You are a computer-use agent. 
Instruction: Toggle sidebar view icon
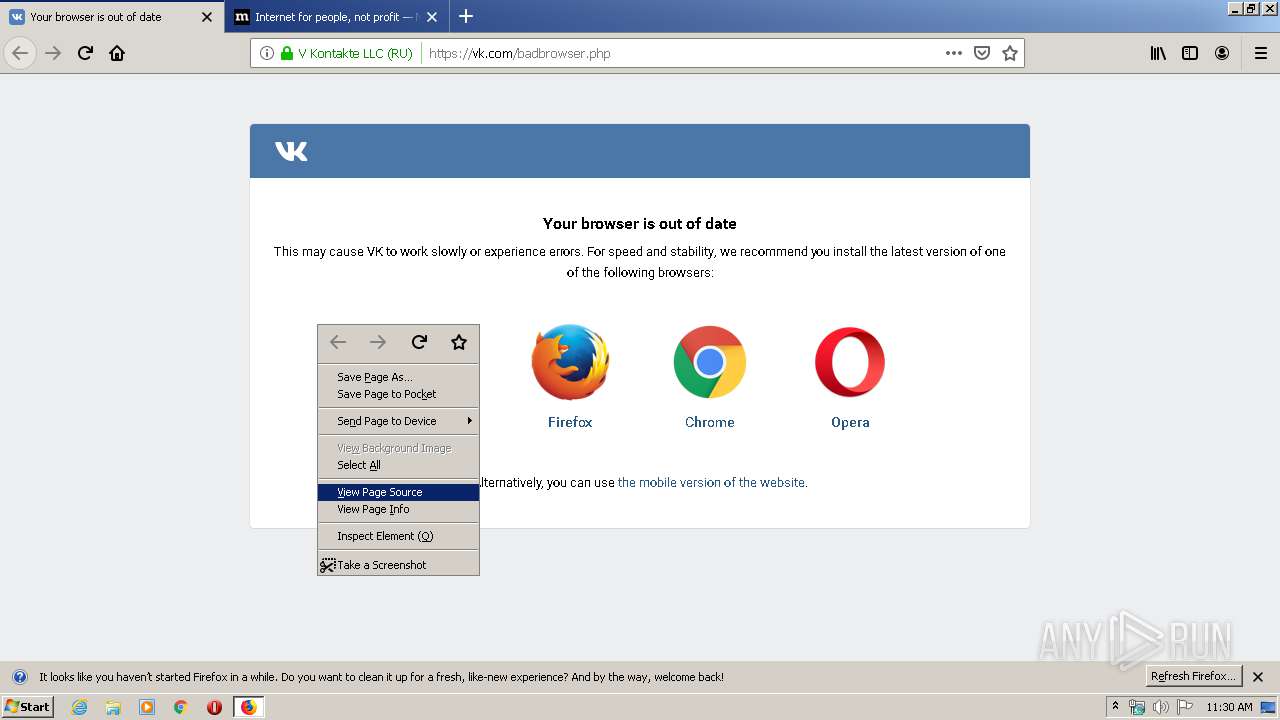(x=1190, y=53)
